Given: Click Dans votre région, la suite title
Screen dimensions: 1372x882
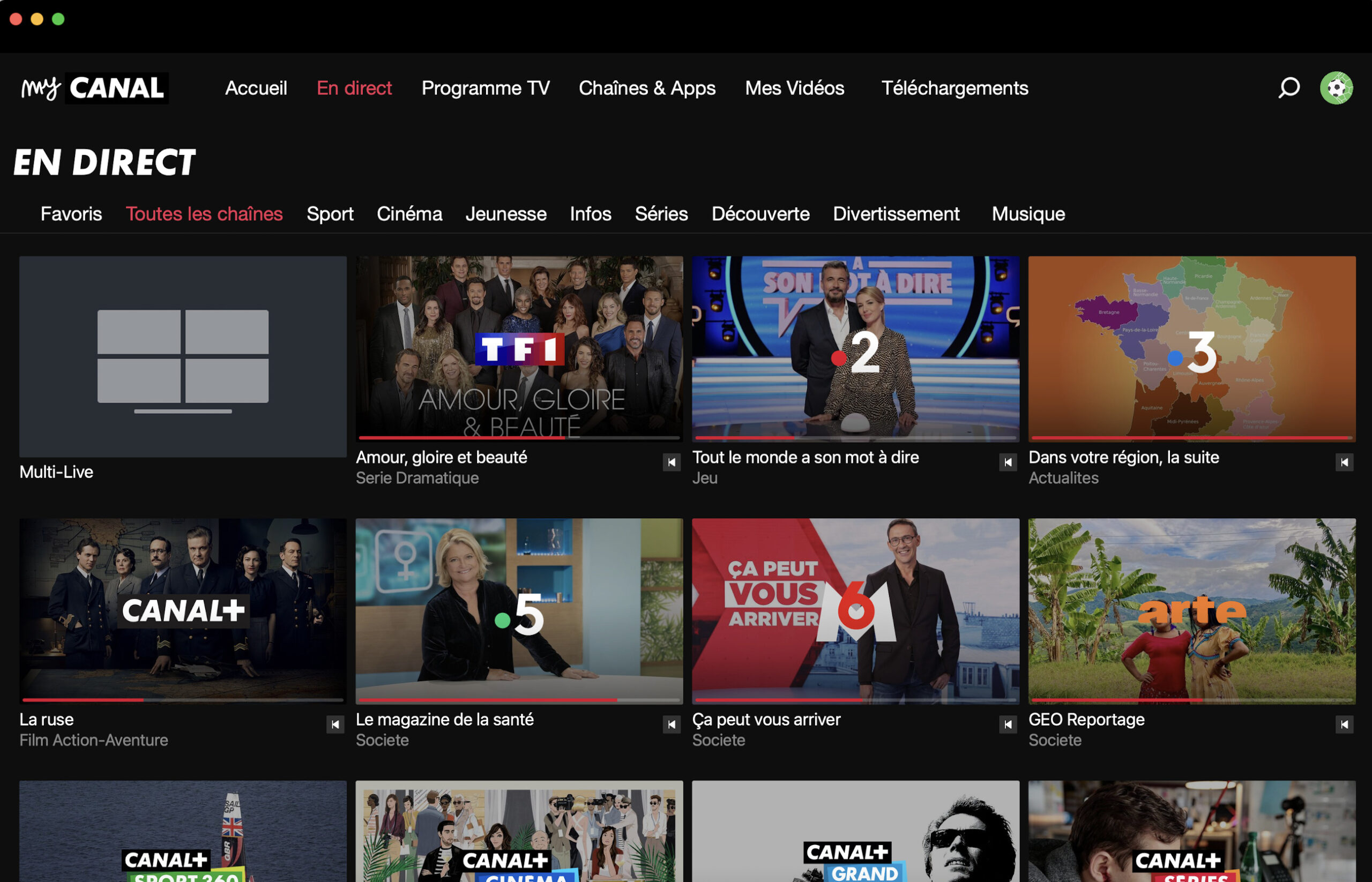Looking at the screenshot, I should [1123, 458].
